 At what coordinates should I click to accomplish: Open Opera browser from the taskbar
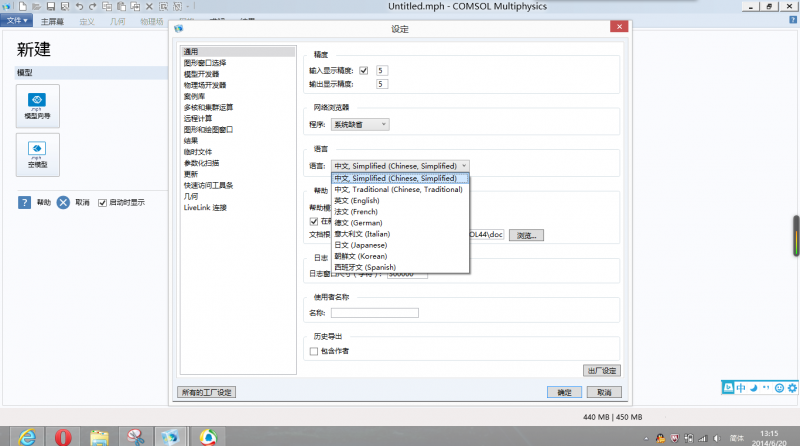(x=63, y=437)
